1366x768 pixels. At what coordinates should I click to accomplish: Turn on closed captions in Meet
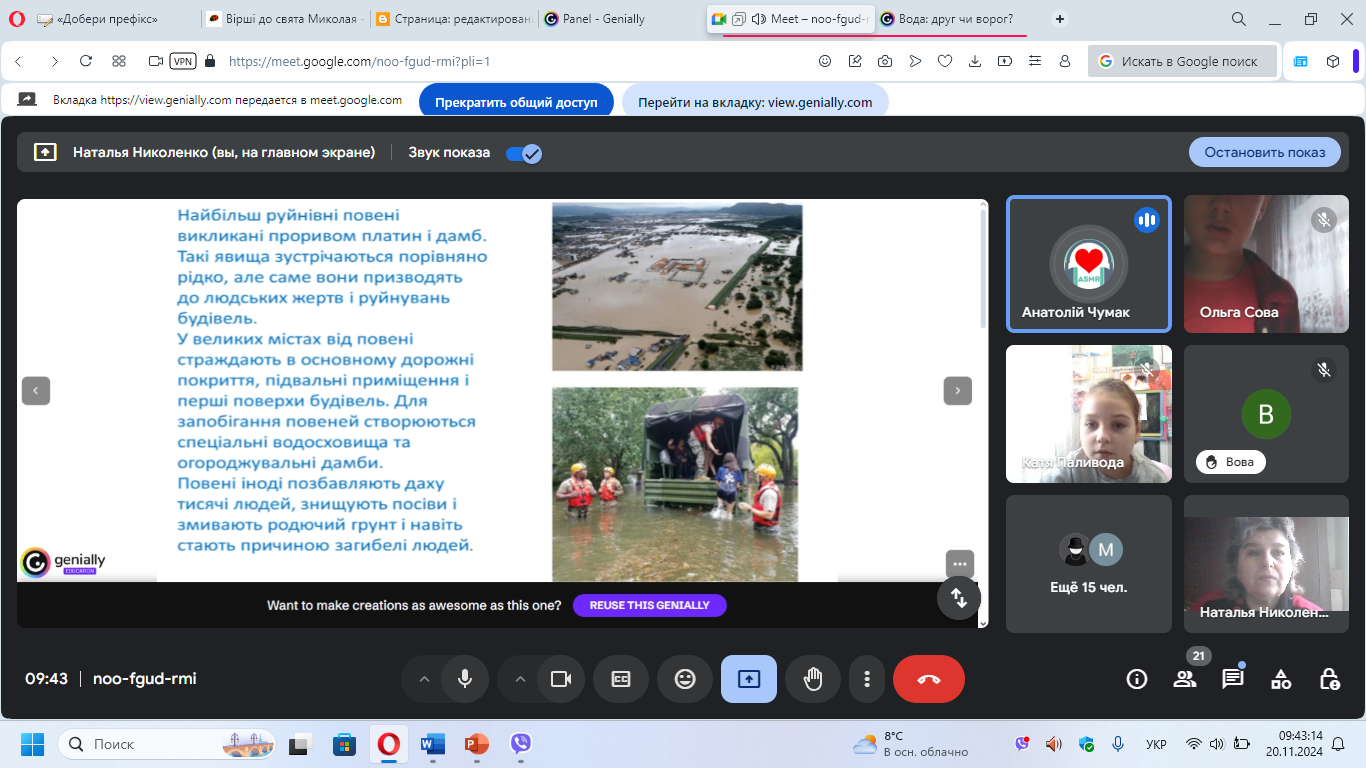(621, 679)
